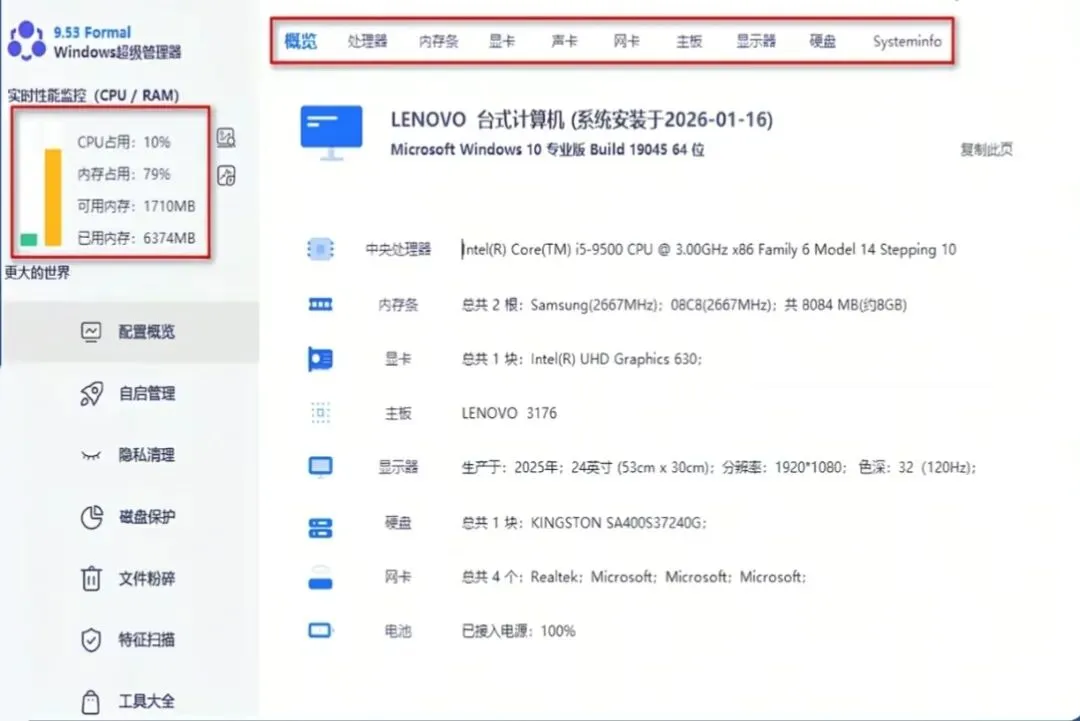Click the 实时性能监控 heading

[x=93, y=95]
